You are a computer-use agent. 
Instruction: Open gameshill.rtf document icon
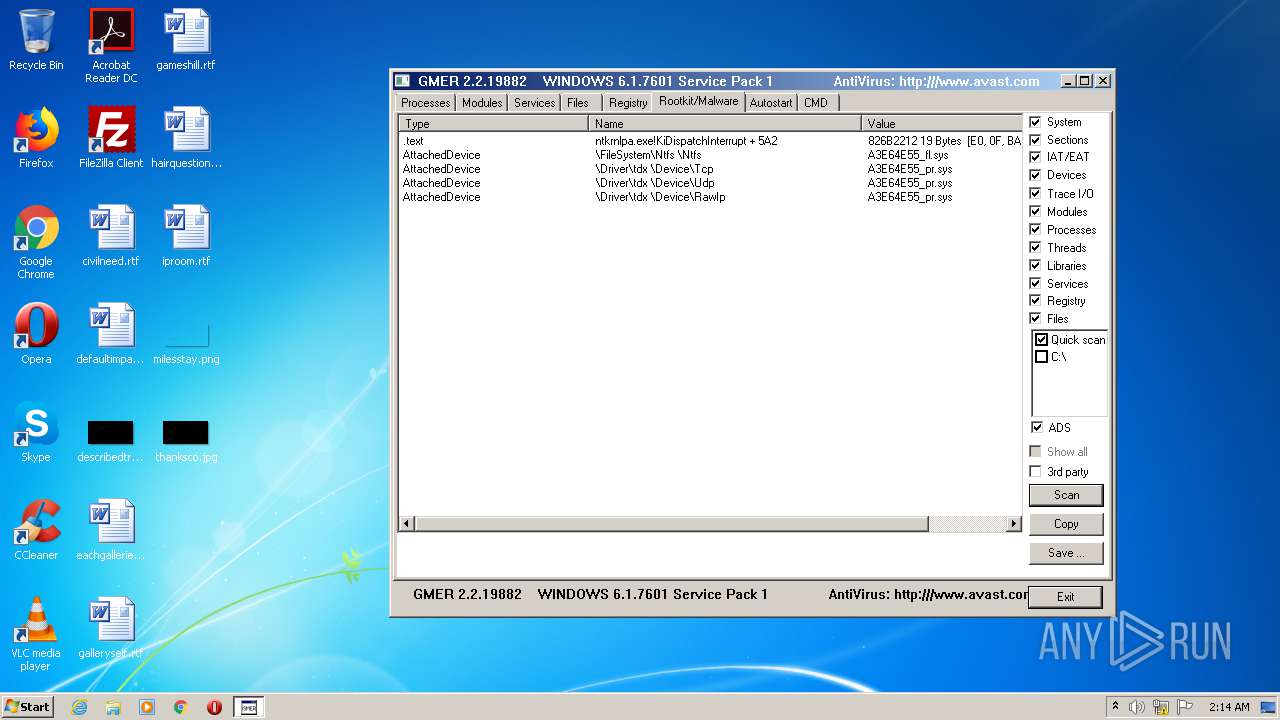[186, 40]
